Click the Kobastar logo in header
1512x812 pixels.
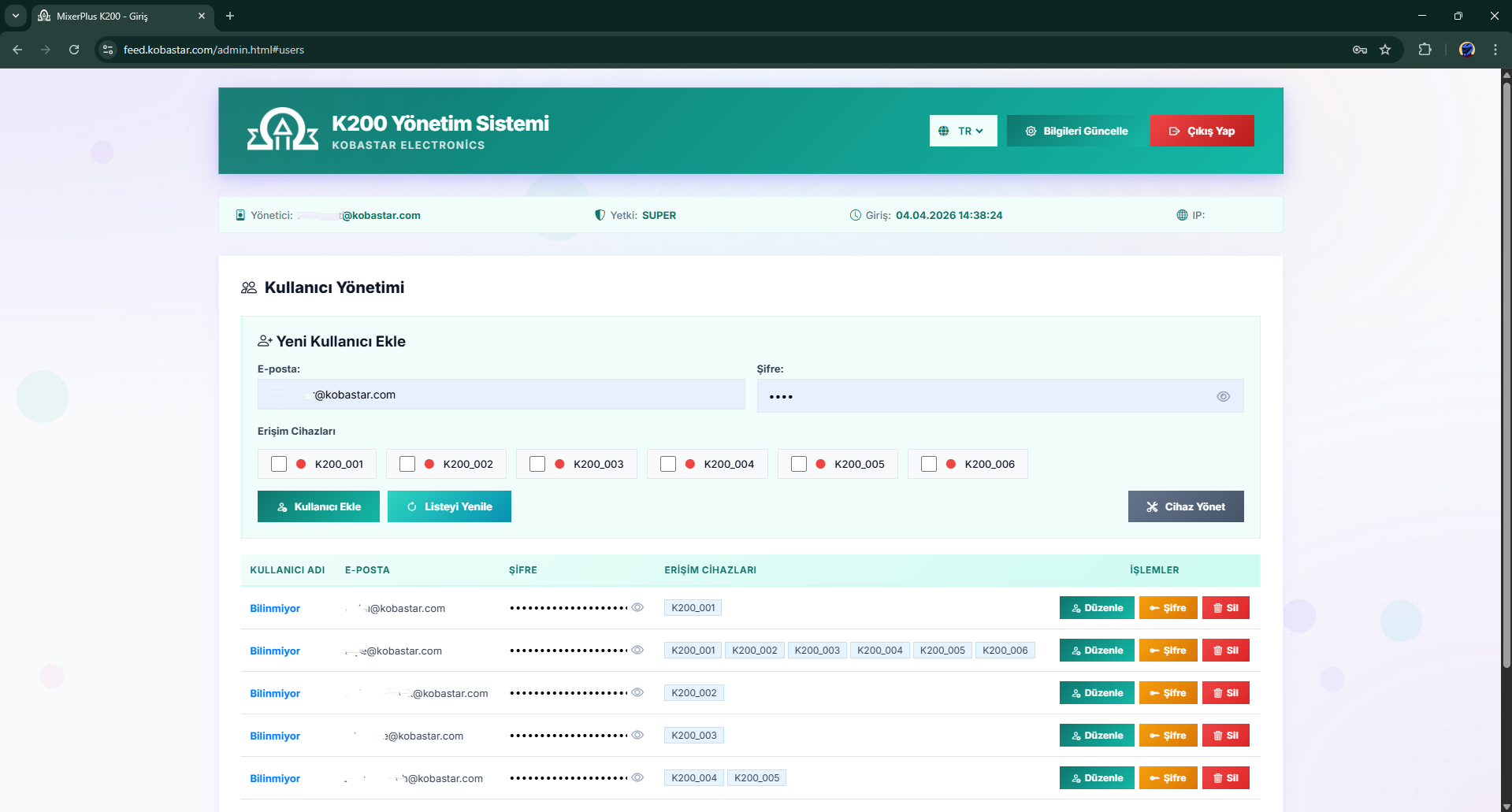click(282, 130)
